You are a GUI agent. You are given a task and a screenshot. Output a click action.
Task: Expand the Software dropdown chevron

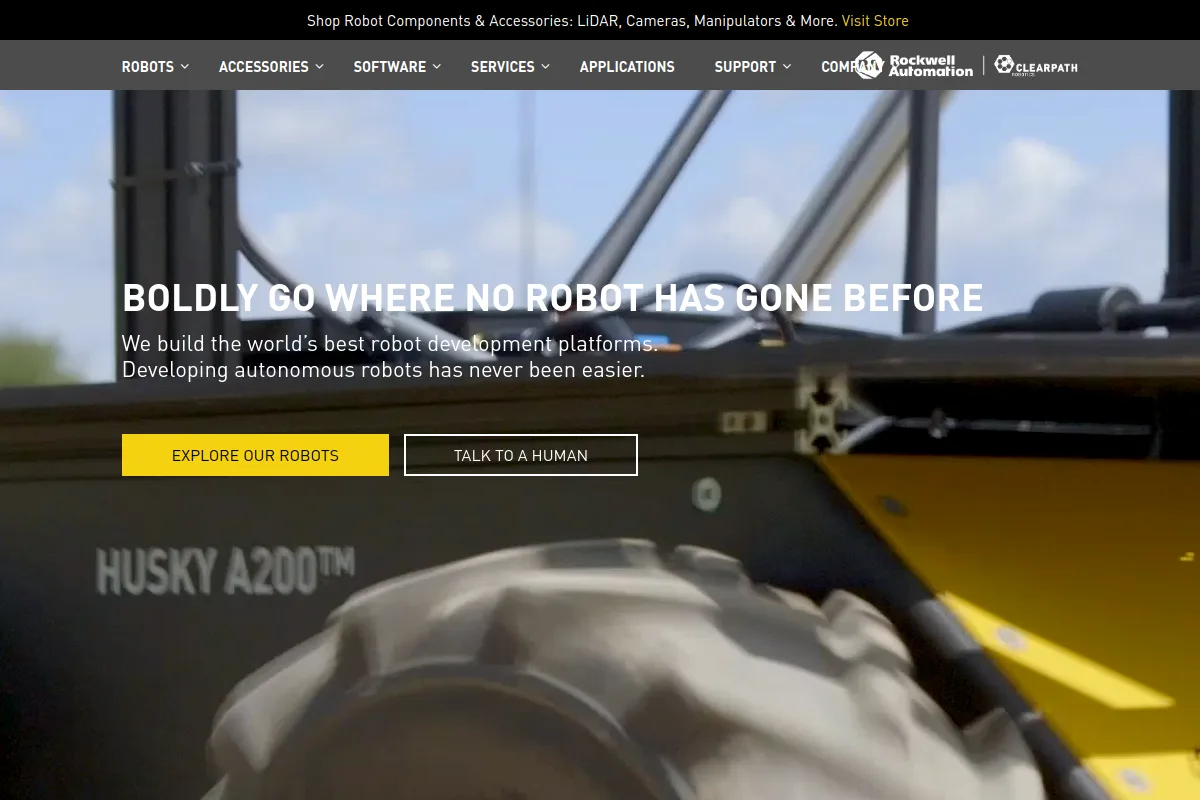click(437, 66)
